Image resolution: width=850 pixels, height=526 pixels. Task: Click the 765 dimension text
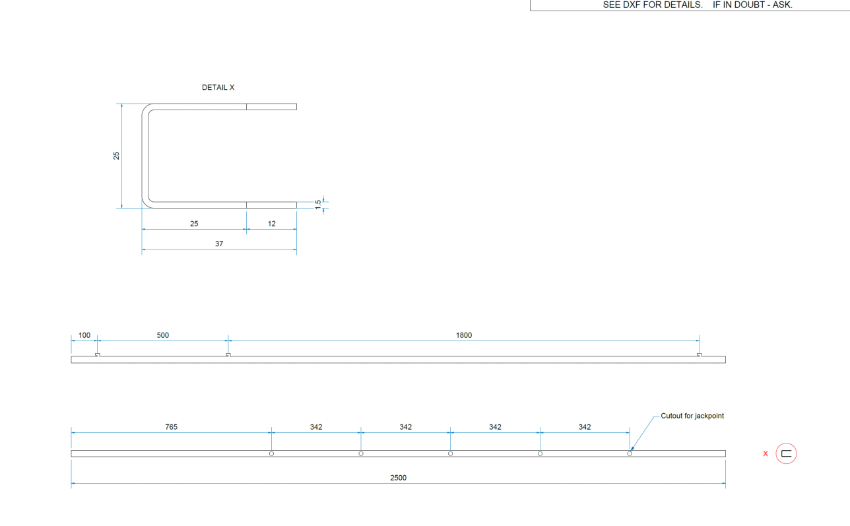[172, 427]
